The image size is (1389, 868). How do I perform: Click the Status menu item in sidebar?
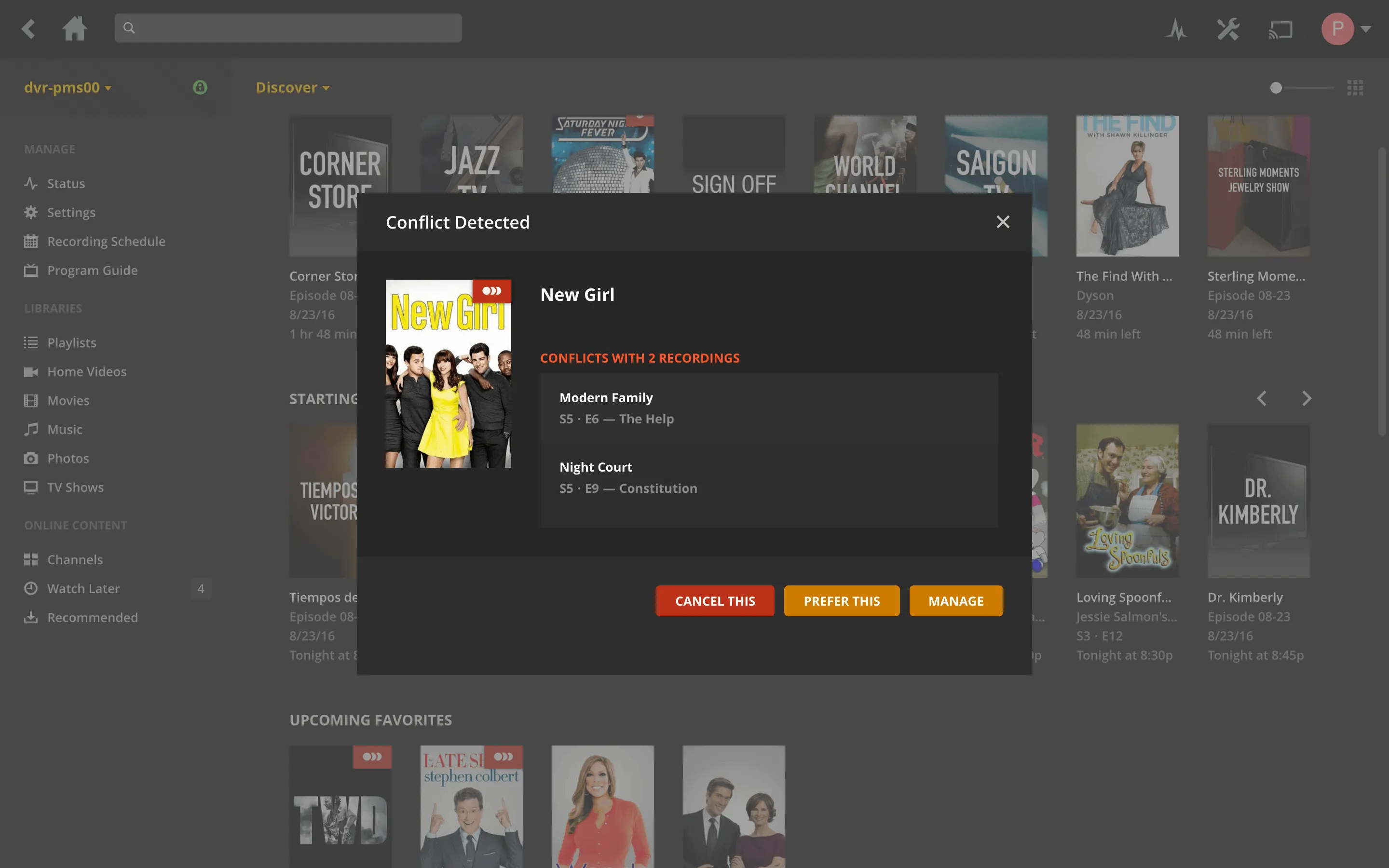[x=66, y=183]
